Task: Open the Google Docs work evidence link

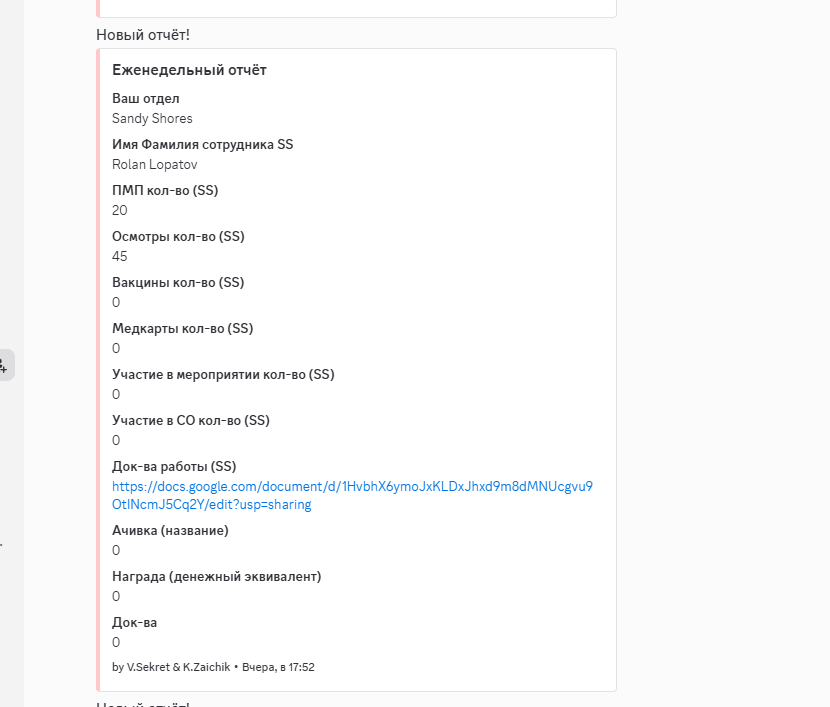Action: 351,486
